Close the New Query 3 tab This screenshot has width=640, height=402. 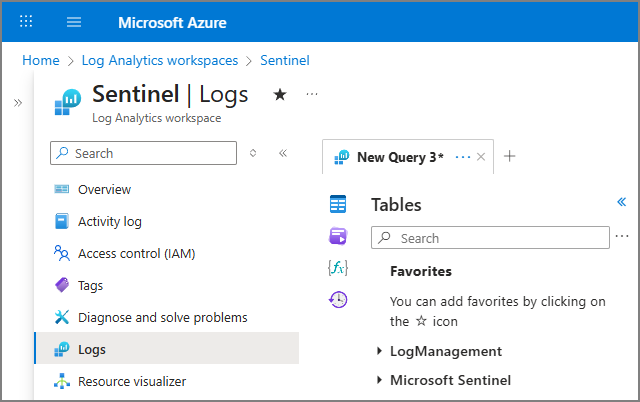coord(481,157)
